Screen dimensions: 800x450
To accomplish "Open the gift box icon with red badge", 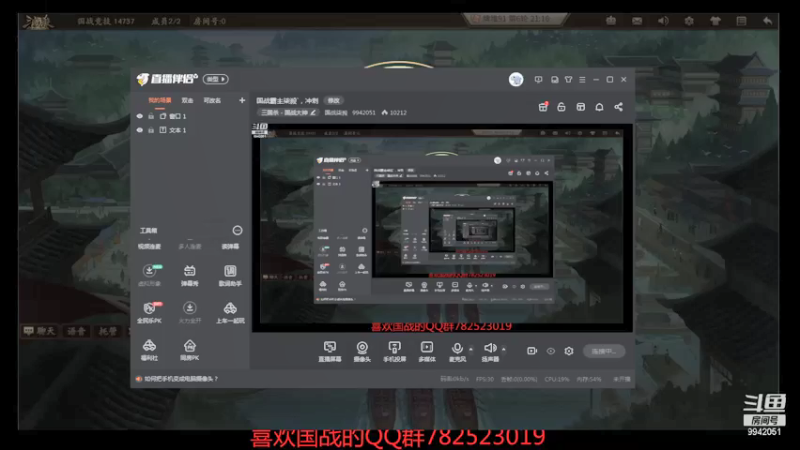I will (543, 107).
